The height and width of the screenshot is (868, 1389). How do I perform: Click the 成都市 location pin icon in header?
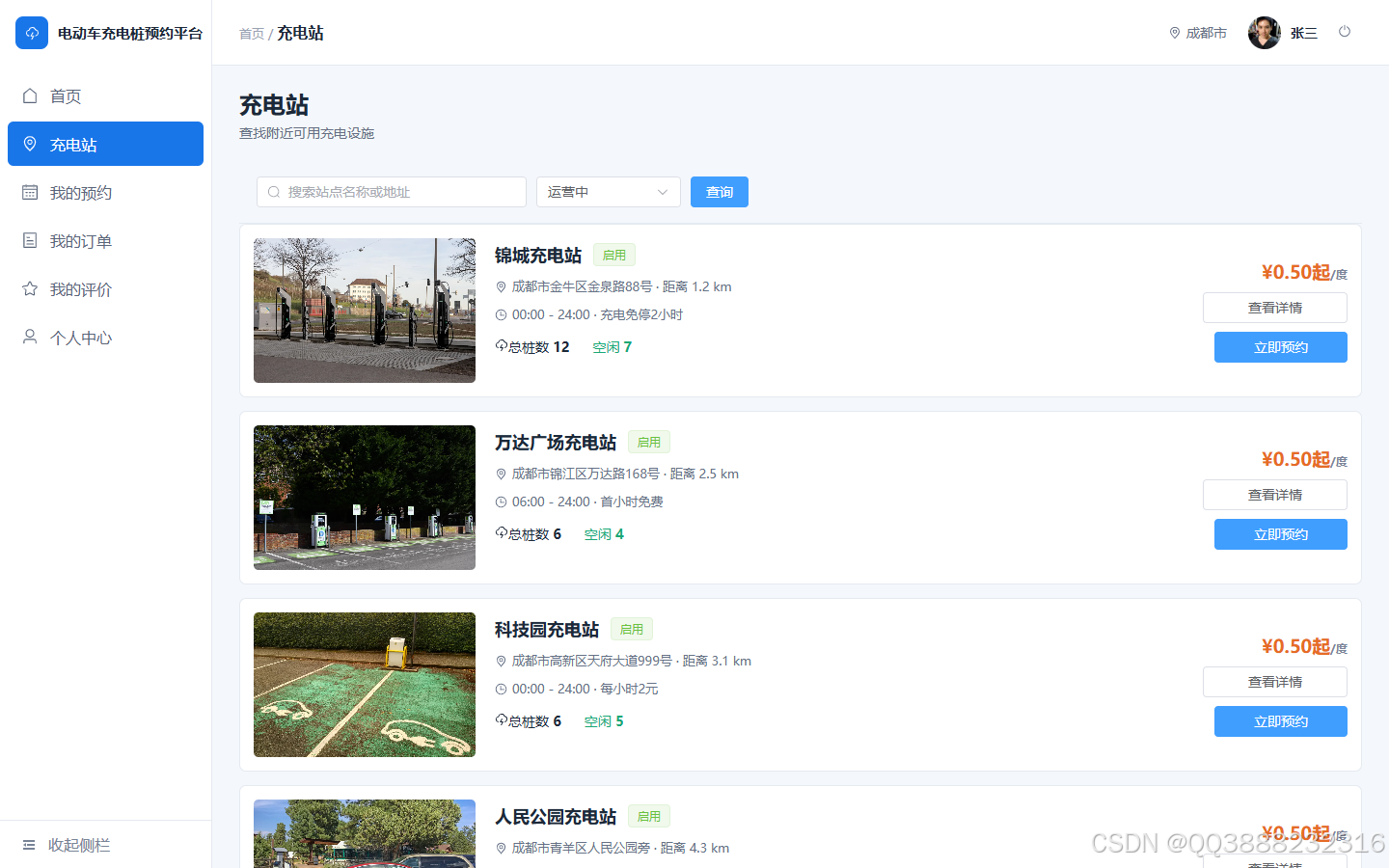1175,33
